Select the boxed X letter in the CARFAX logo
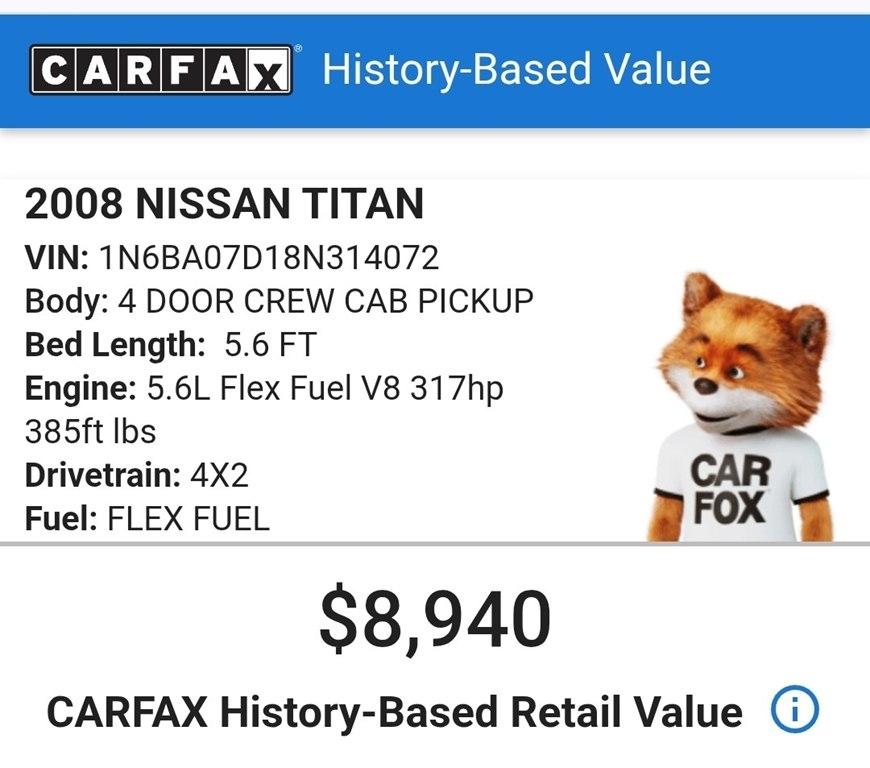Viewport: 870px width, 768px height. click(x=267, y=68)
